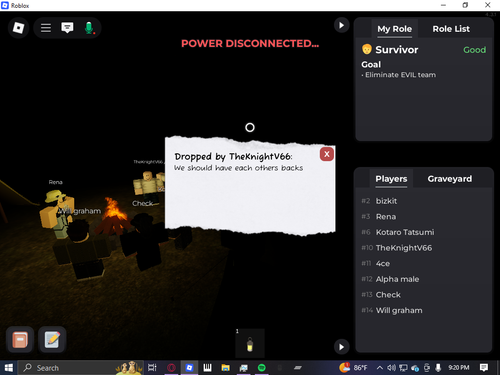Viewport: 500px width, 375px height.
Task: Switch to the Role List tab
Action: coord(451,29)
